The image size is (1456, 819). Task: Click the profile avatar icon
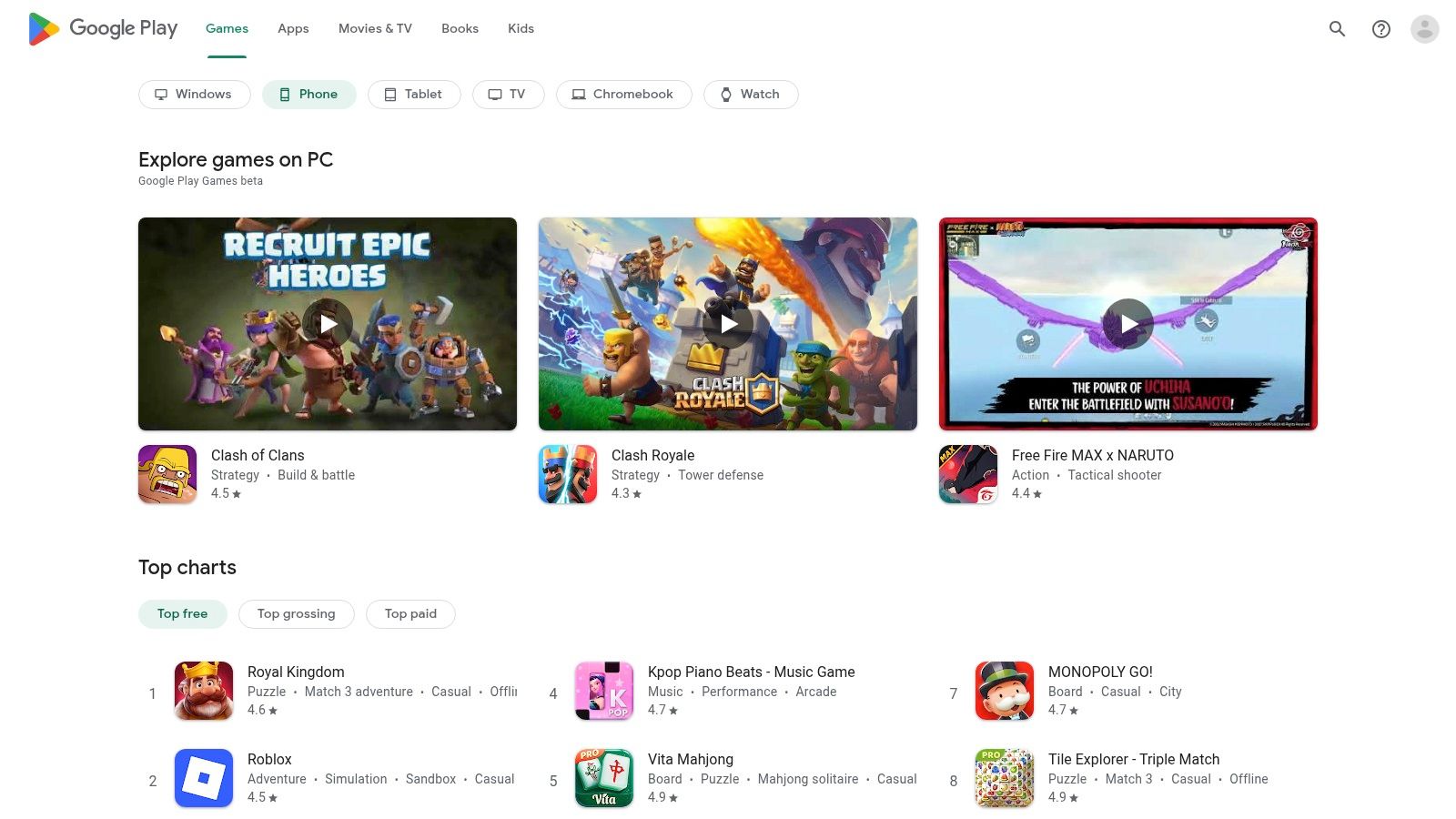click(x=1424, y=28)
